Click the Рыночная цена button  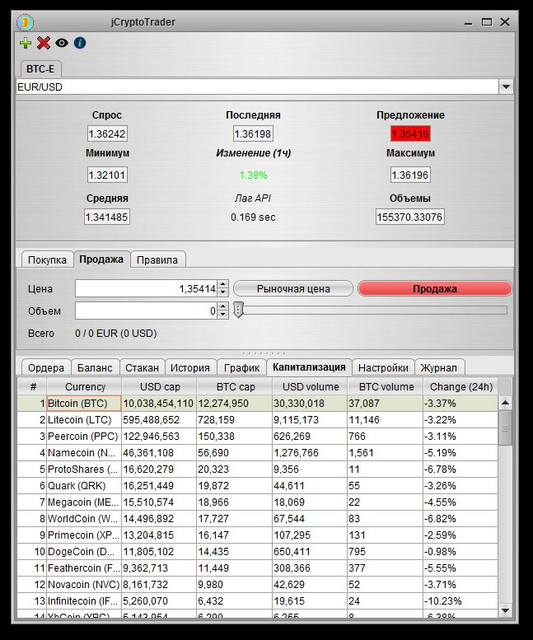293,289
